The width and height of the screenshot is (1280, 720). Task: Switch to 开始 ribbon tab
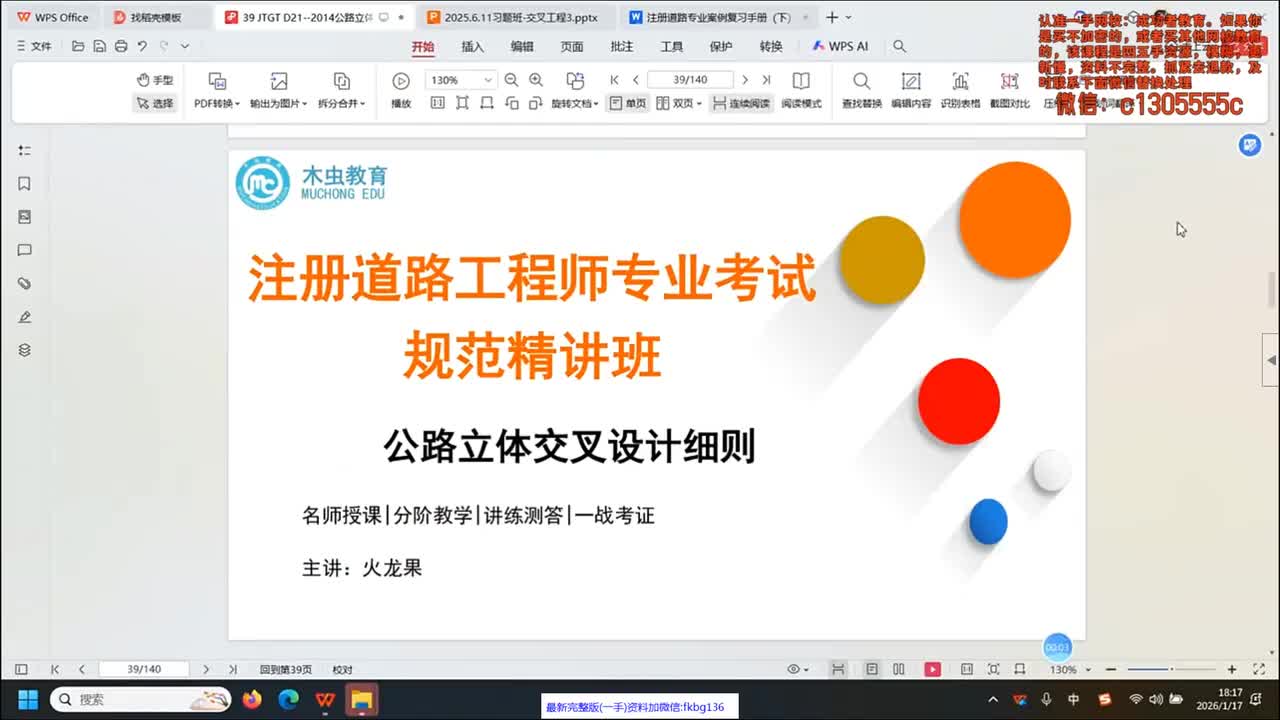(423, 46)
